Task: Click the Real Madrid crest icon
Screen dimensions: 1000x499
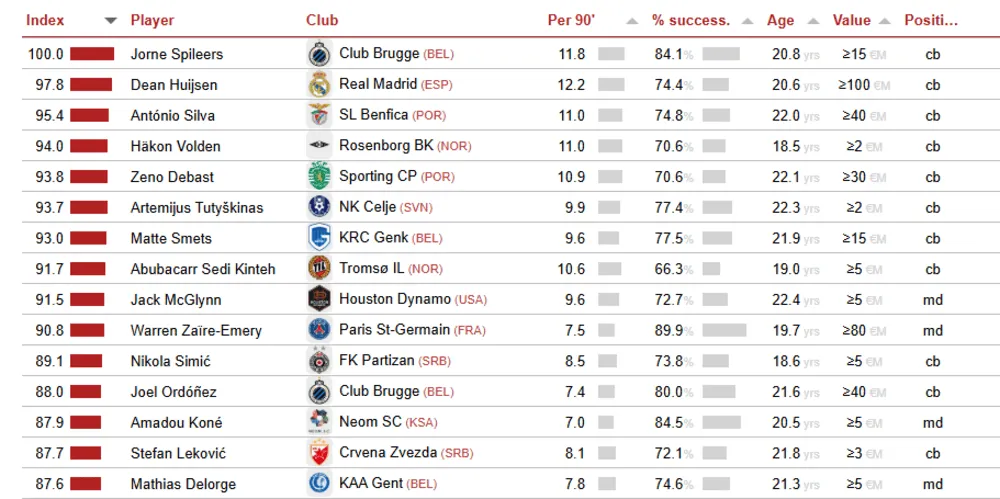Action: click(x=319, y=85)
